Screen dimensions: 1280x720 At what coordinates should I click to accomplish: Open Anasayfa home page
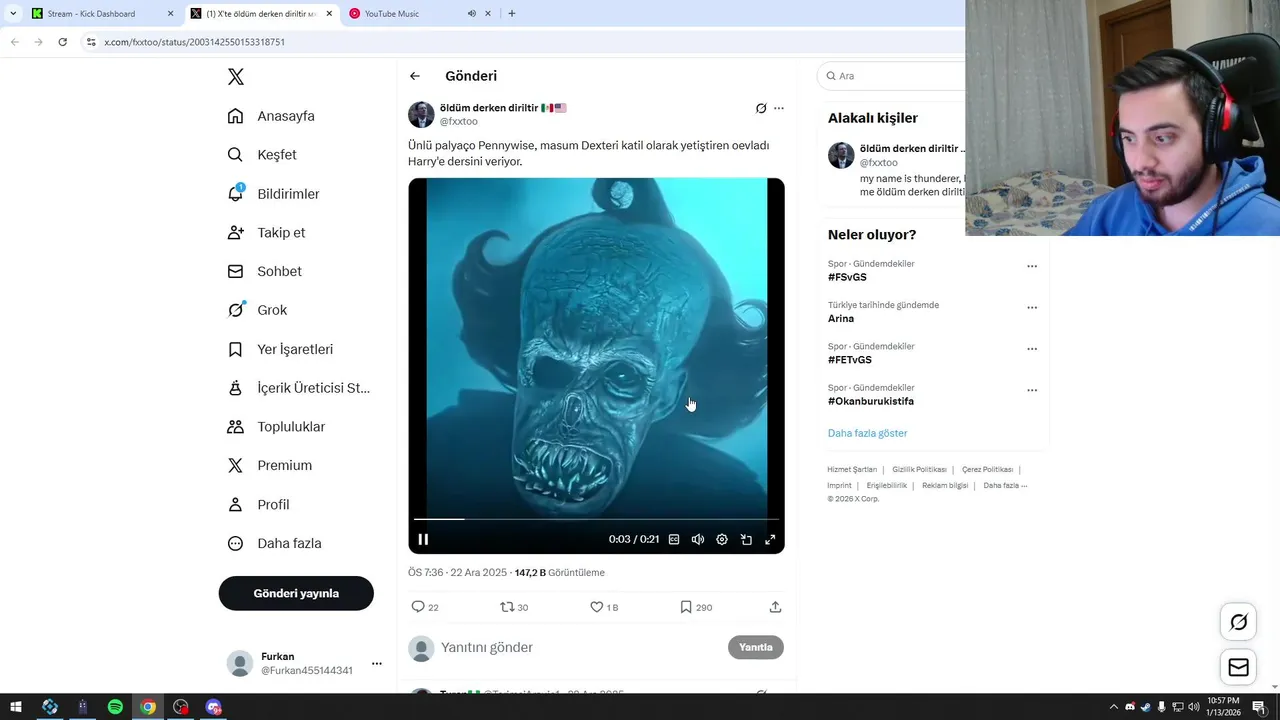pos(271,116)
